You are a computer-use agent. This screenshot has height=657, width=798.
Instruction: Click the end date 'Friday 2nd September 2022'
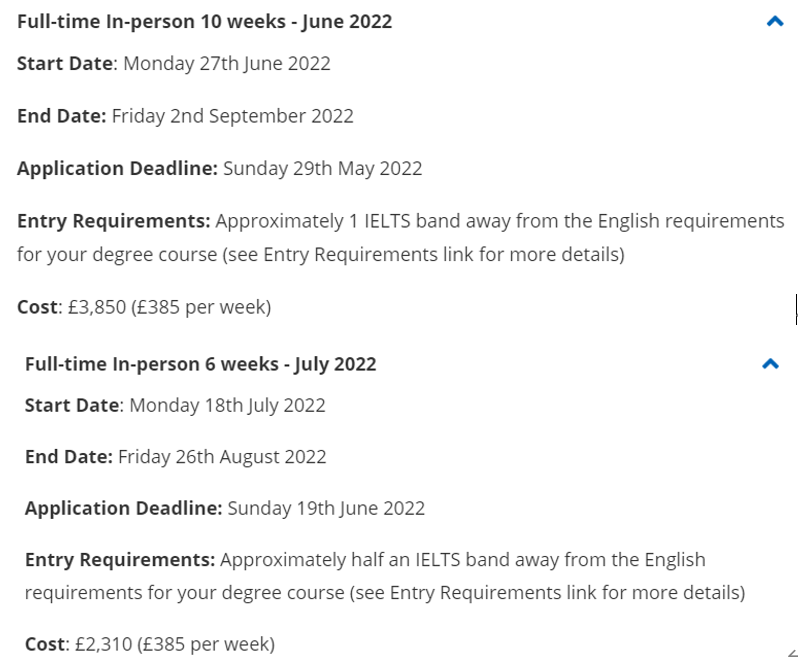[233, 116]
